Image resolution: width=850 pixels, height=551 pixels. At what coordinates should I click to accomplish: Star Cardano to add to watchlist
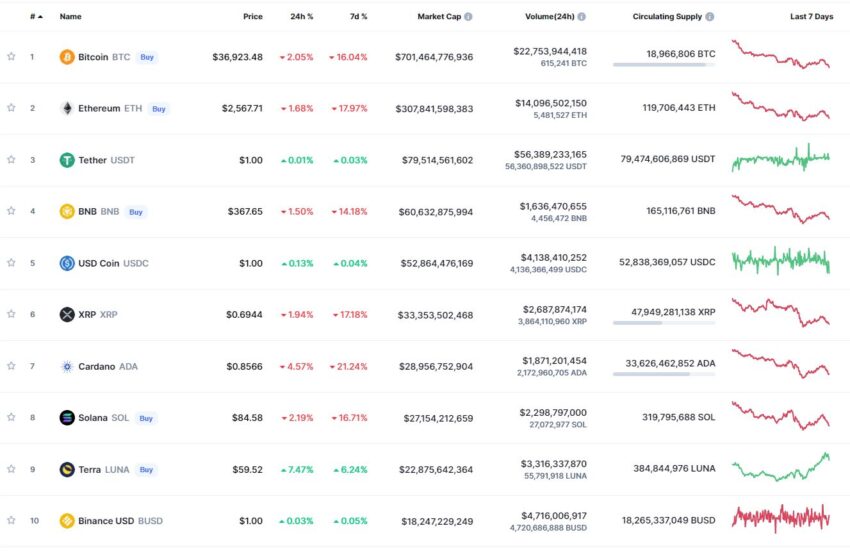click(x=11, y=366)
